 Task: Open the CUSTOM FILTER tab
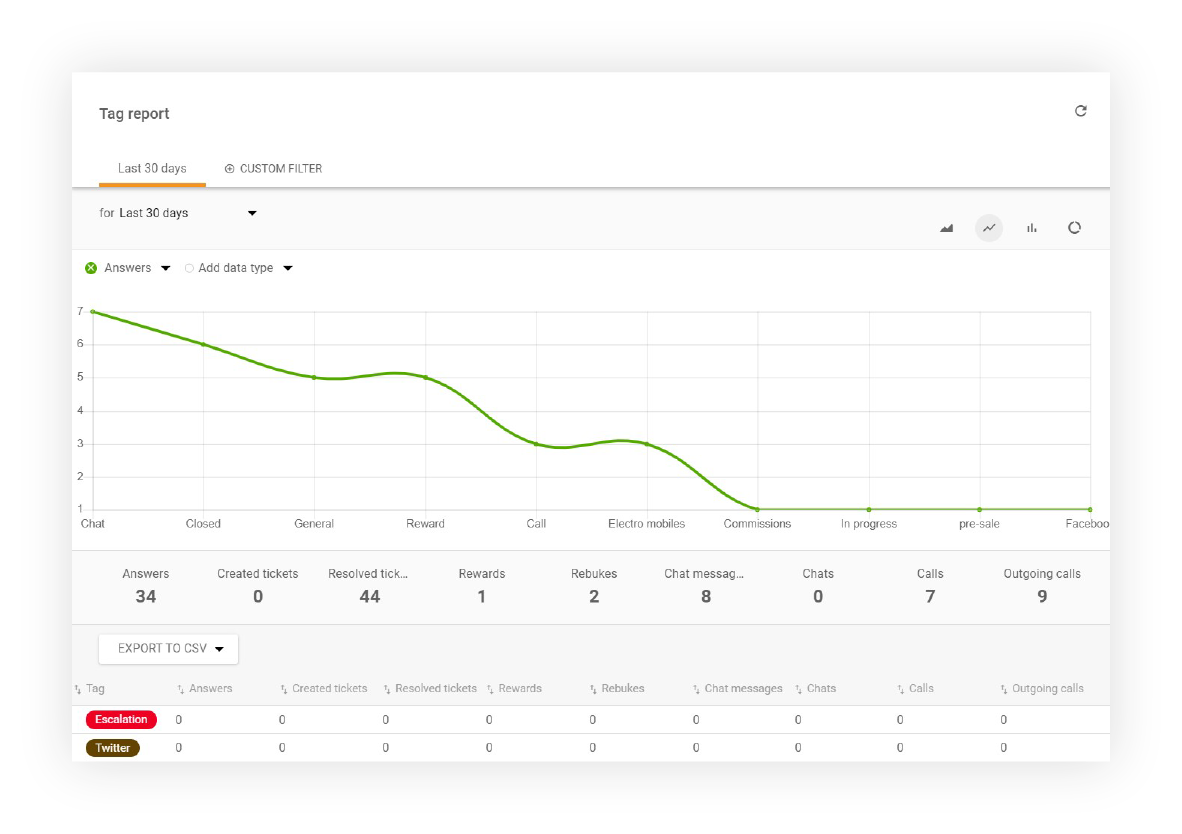[x=273, y=168]
